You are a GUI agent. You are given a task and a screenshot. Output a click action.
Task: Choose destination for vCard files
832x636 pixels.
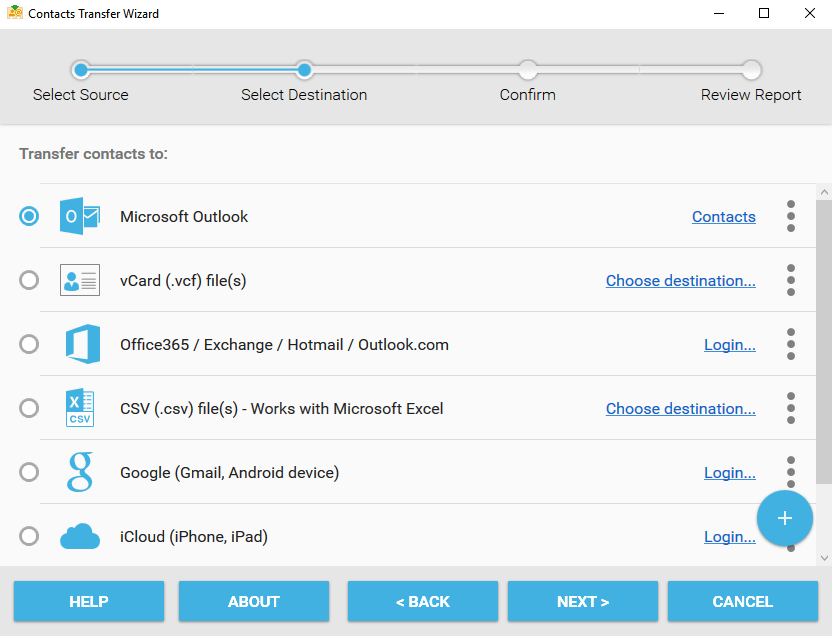click(681, 281)
